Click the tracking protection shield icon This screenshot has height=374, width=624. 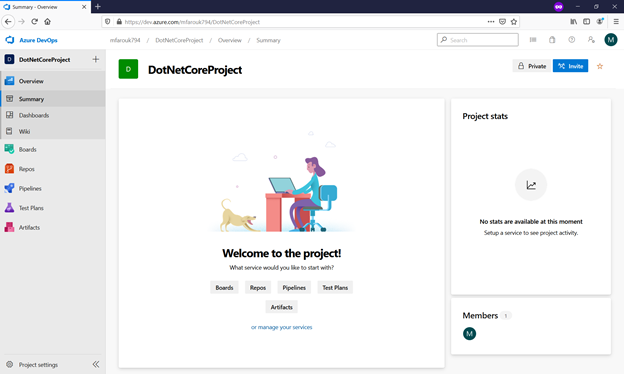click(x=107, y=22)
